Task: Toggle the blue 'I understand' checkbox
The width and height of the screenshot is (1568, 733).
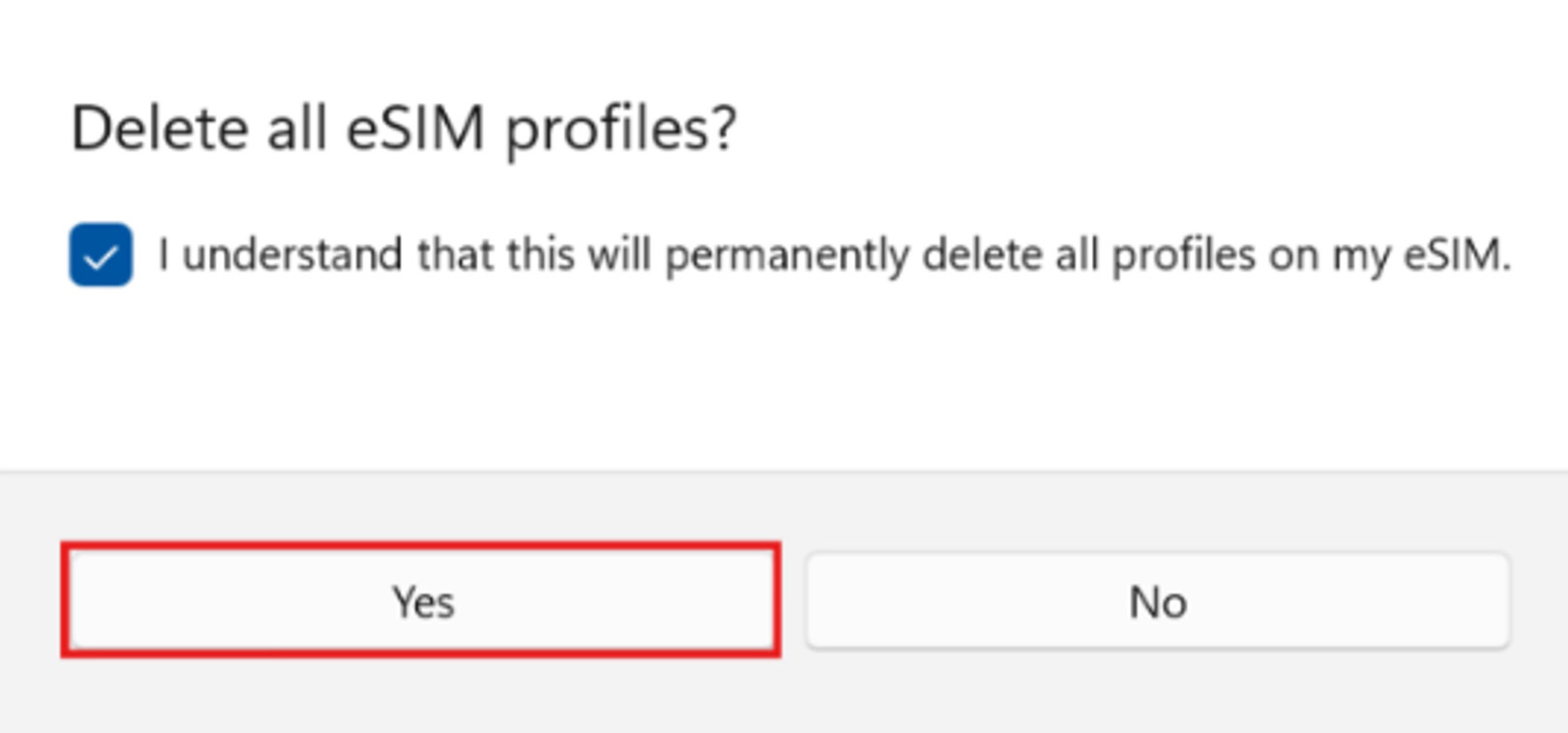Action: [101, 255]
